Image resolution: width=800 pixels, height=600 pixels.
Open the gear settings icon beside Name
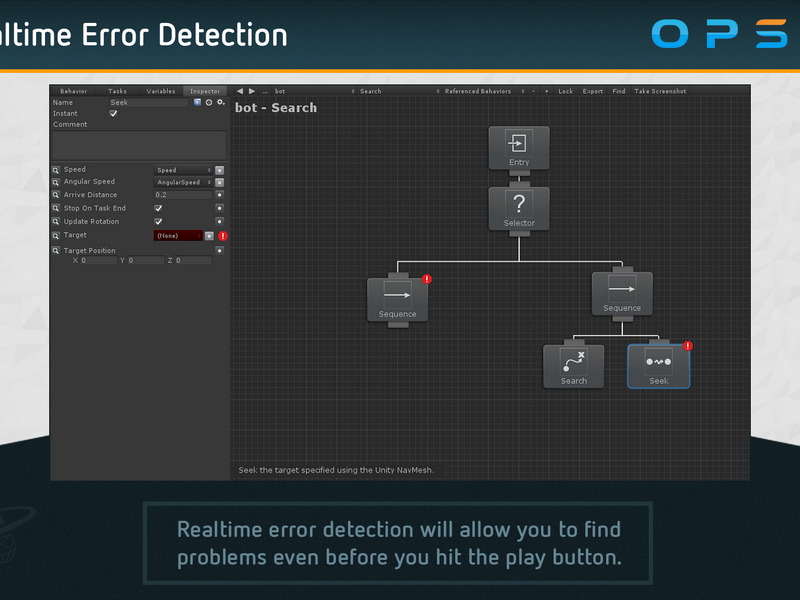pos(221,102)
